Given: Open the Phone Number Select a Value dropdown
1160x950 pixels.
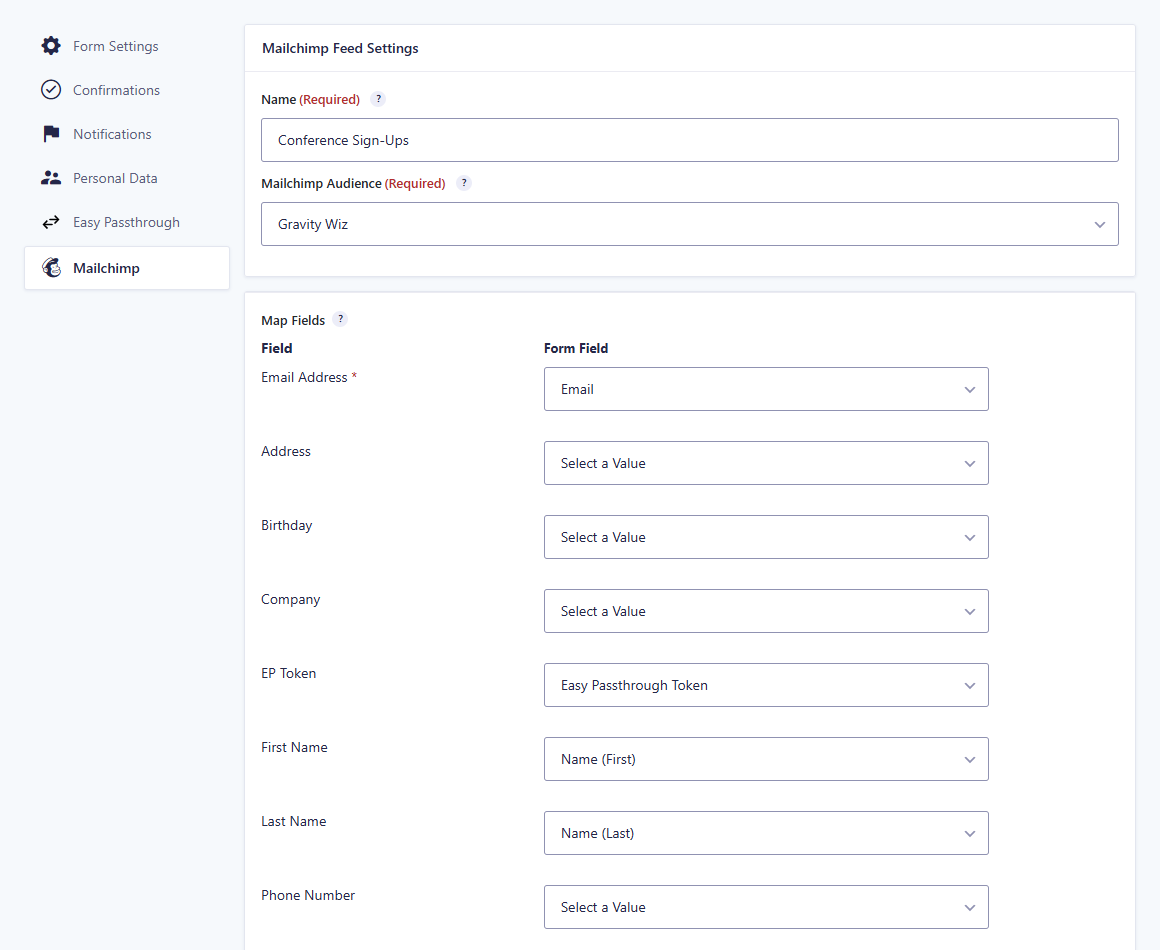Looking at the screenshot, I should tap(766, 907).
